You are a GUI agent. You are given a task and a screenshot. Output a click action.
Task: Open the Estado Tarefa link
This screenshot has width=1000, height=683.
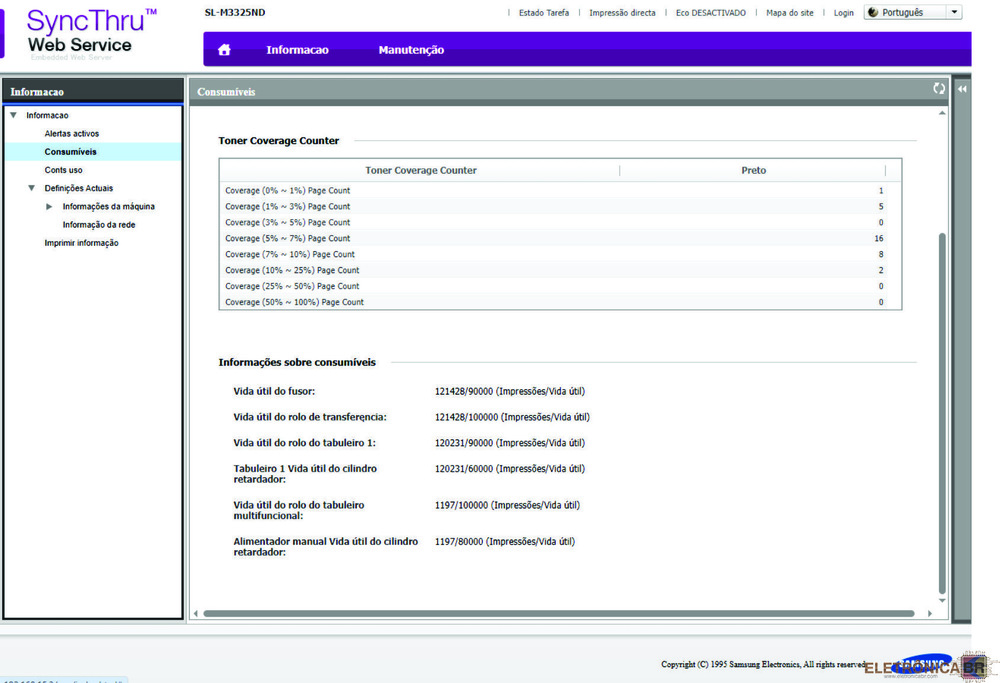coord(544,13)
